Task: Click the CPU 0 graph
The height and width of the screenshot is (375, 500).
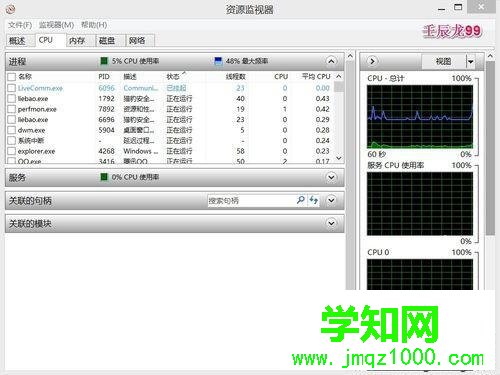Action: tap(420, 274)
